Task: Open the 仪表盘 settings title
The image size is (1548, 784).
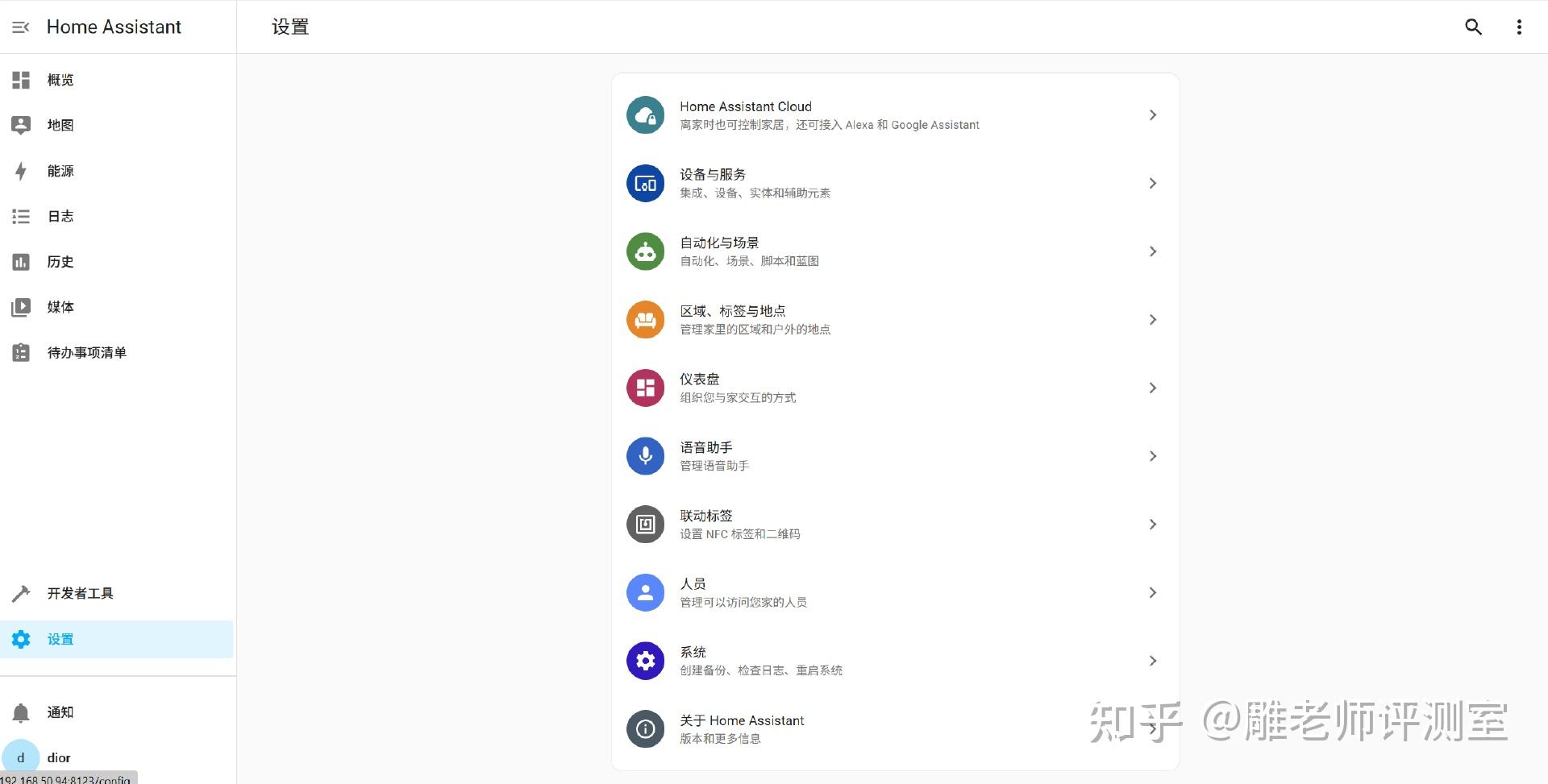Action: pos(700,380)
